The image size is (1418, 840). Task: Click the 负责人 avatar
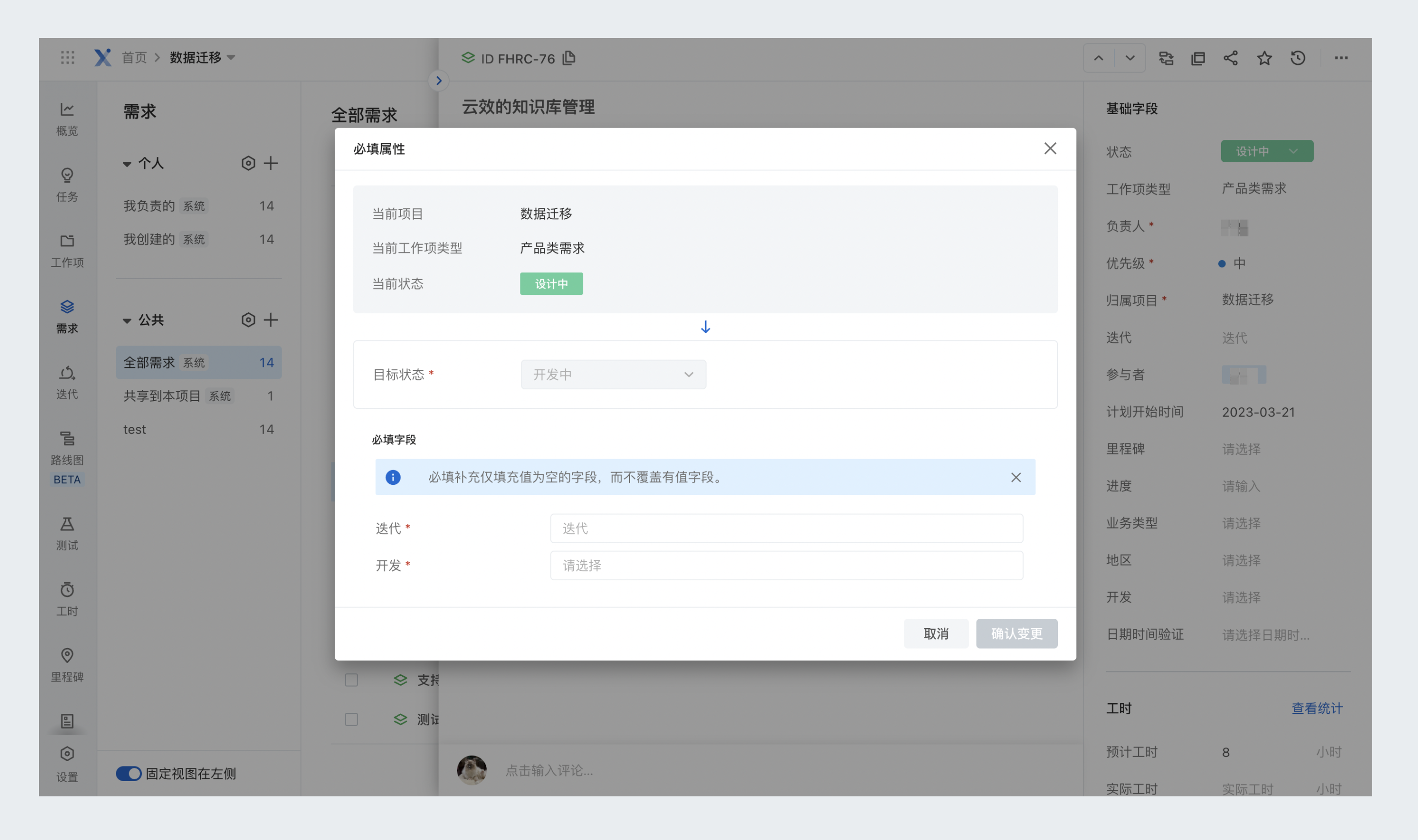1234,228
